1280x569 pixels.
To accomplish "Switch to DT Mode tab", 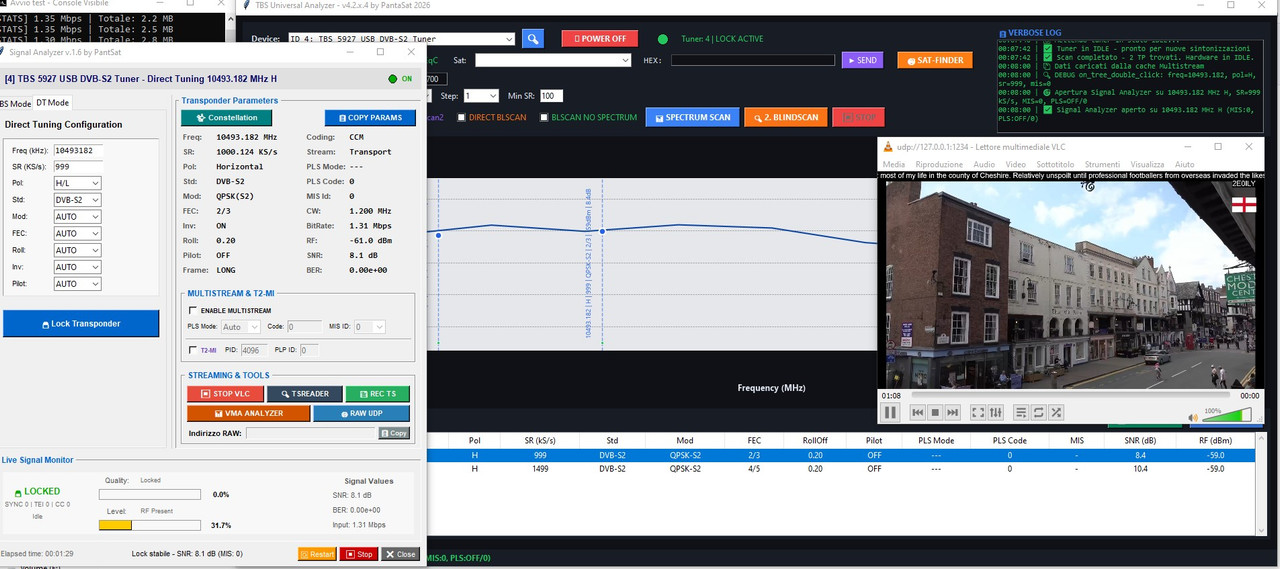I will click(x=52, y=103).
